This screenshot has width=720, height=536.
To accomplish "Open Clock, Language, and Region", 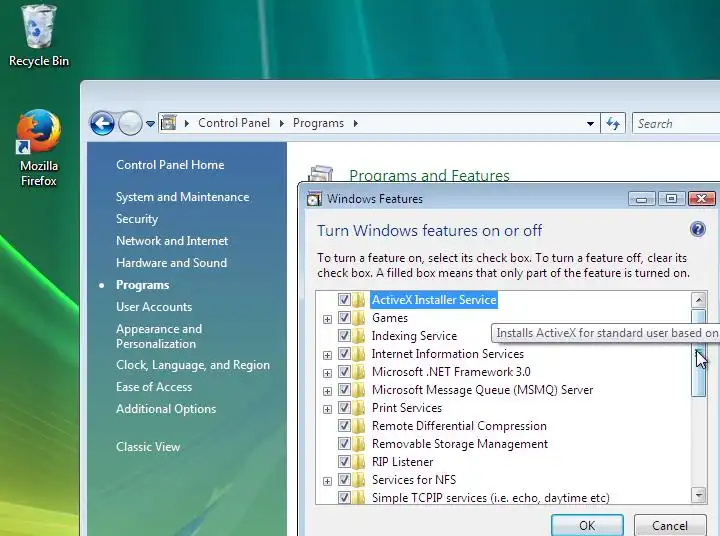I will [x=193, y=365].
